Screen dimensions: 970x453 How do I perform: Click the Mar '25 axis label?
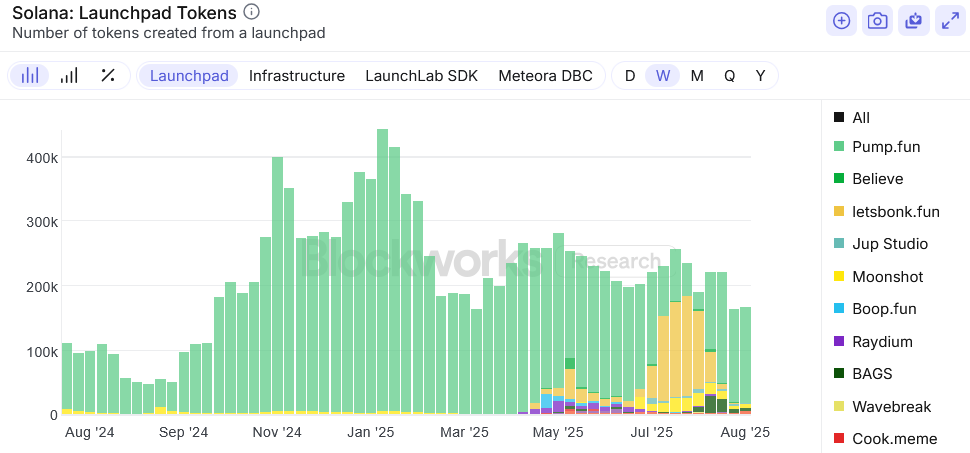(465, 432)
